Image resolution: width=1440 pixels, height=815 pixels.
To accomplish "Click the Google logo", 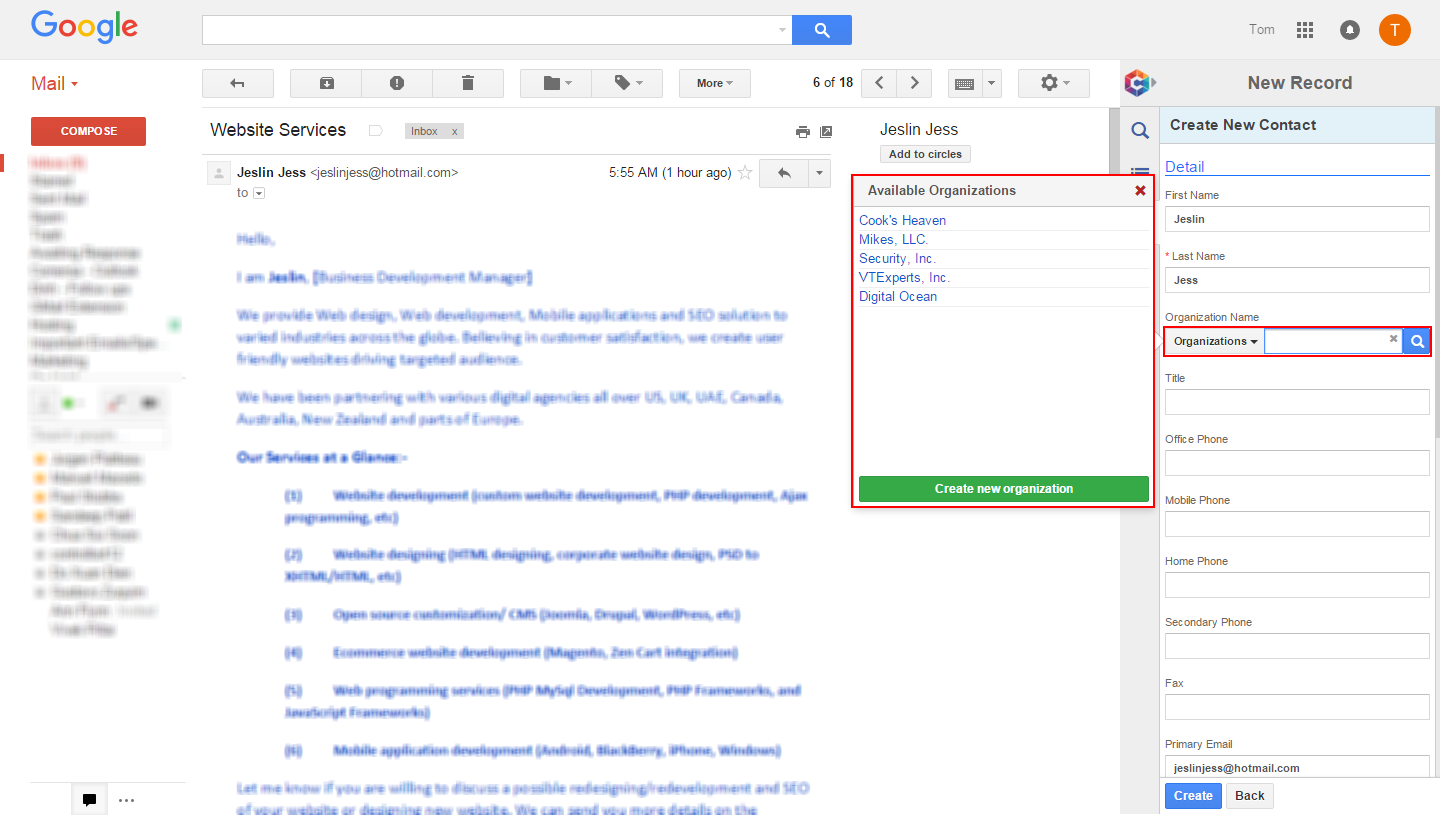I will tap(84, 27).
